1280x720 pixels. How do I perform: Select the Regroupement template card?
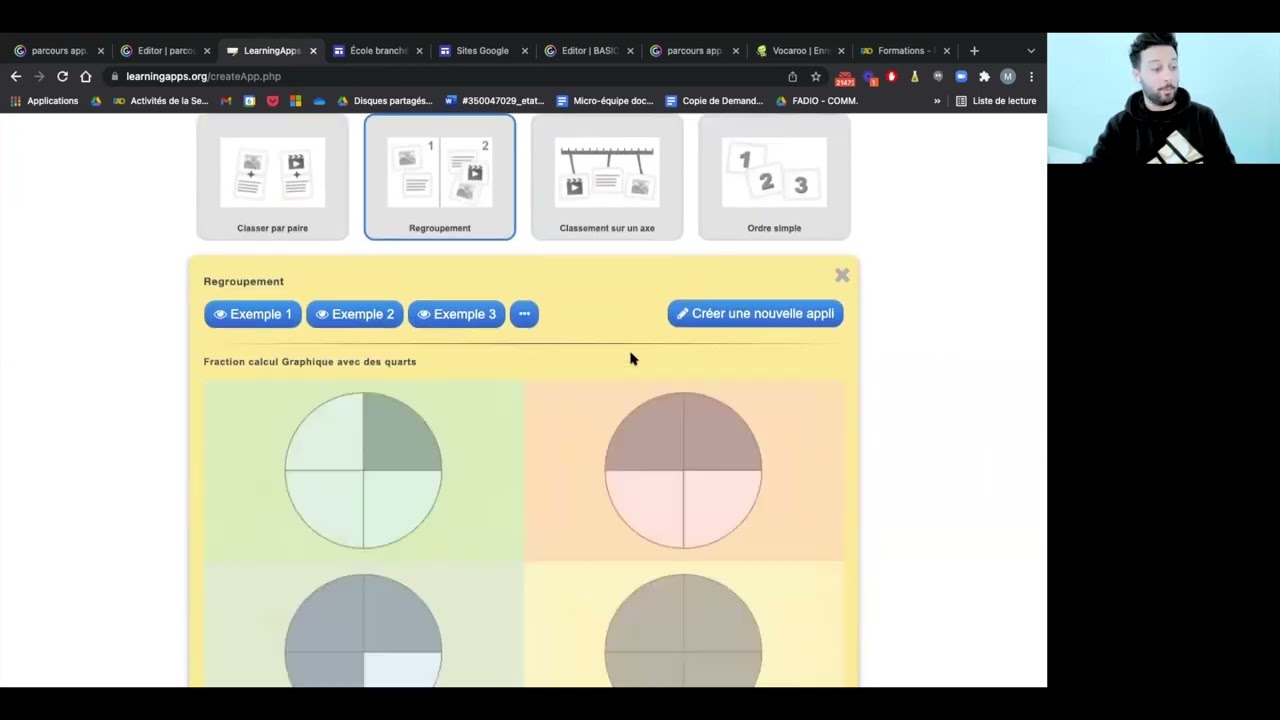point(440,177)
